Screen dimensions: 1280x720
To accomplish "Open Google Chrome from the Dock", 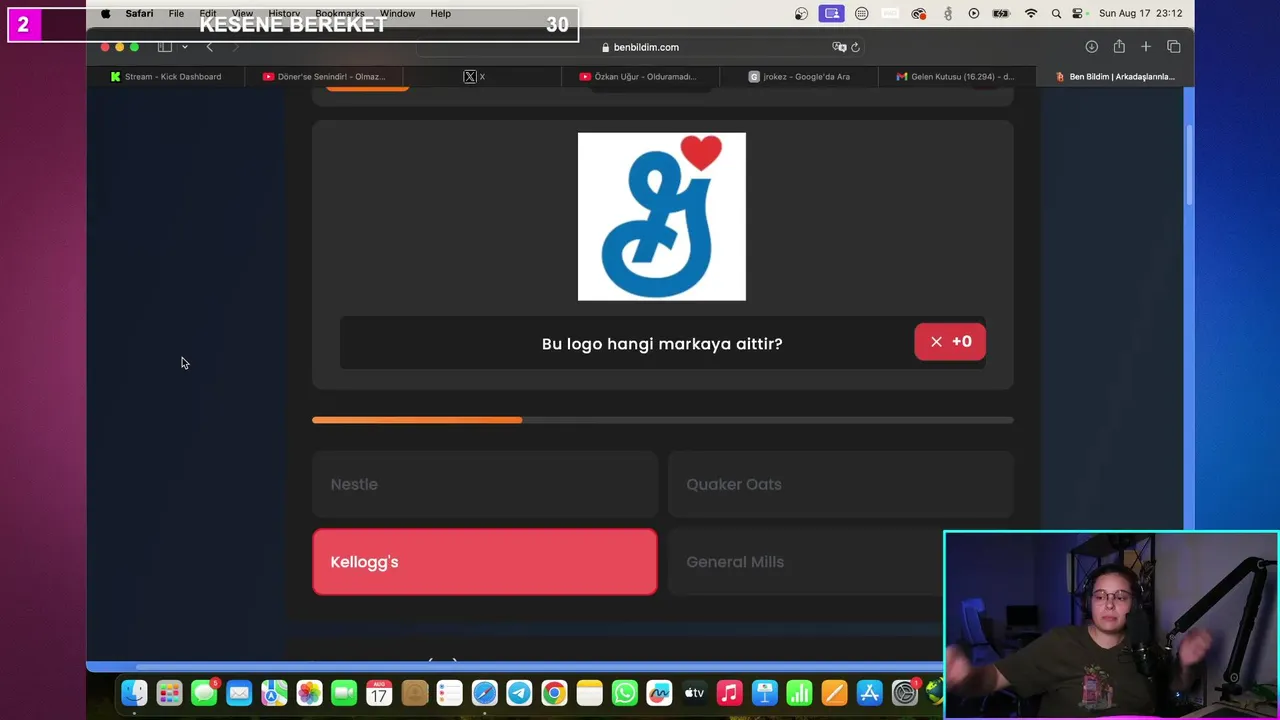I will [554, 693].
